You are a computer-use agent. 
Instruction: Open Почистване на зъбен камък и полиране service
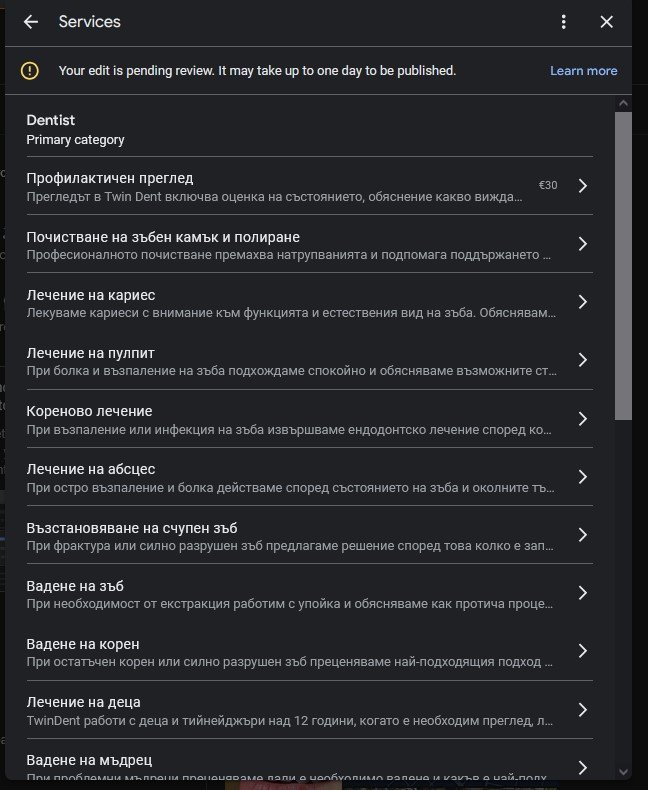pyautogui.click(x=290, y=244)
